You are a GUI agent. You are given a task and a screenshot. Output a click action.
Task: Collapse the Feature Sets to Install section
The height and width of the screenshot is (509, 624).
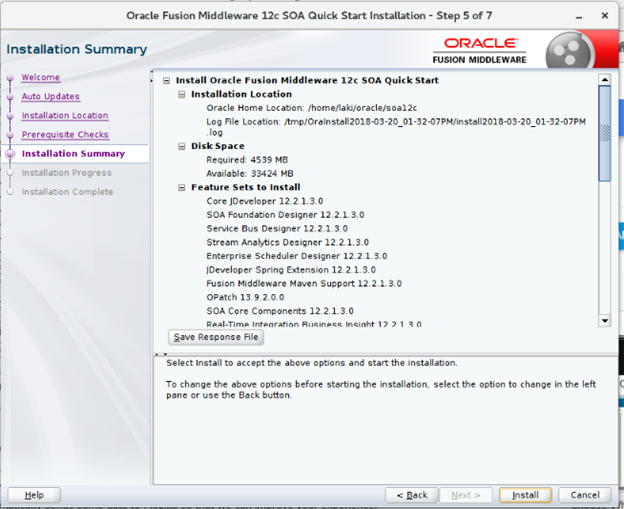(x=182, y=187)
